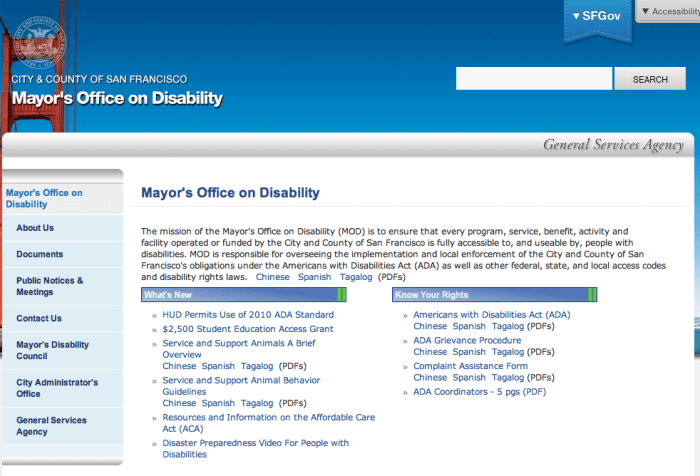Open Chinese PDF of the mission statement

[x=272, y=277]
